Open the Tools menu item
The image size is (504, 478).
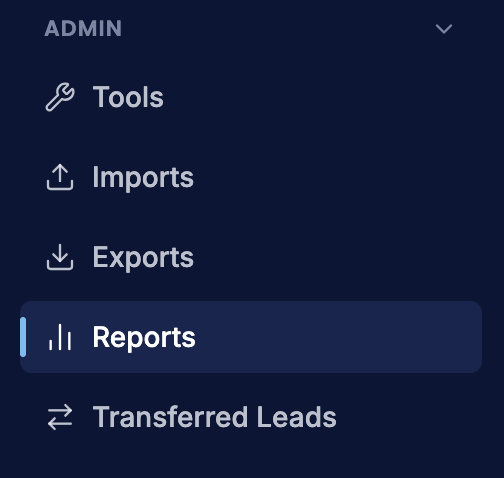pos(128,97)
